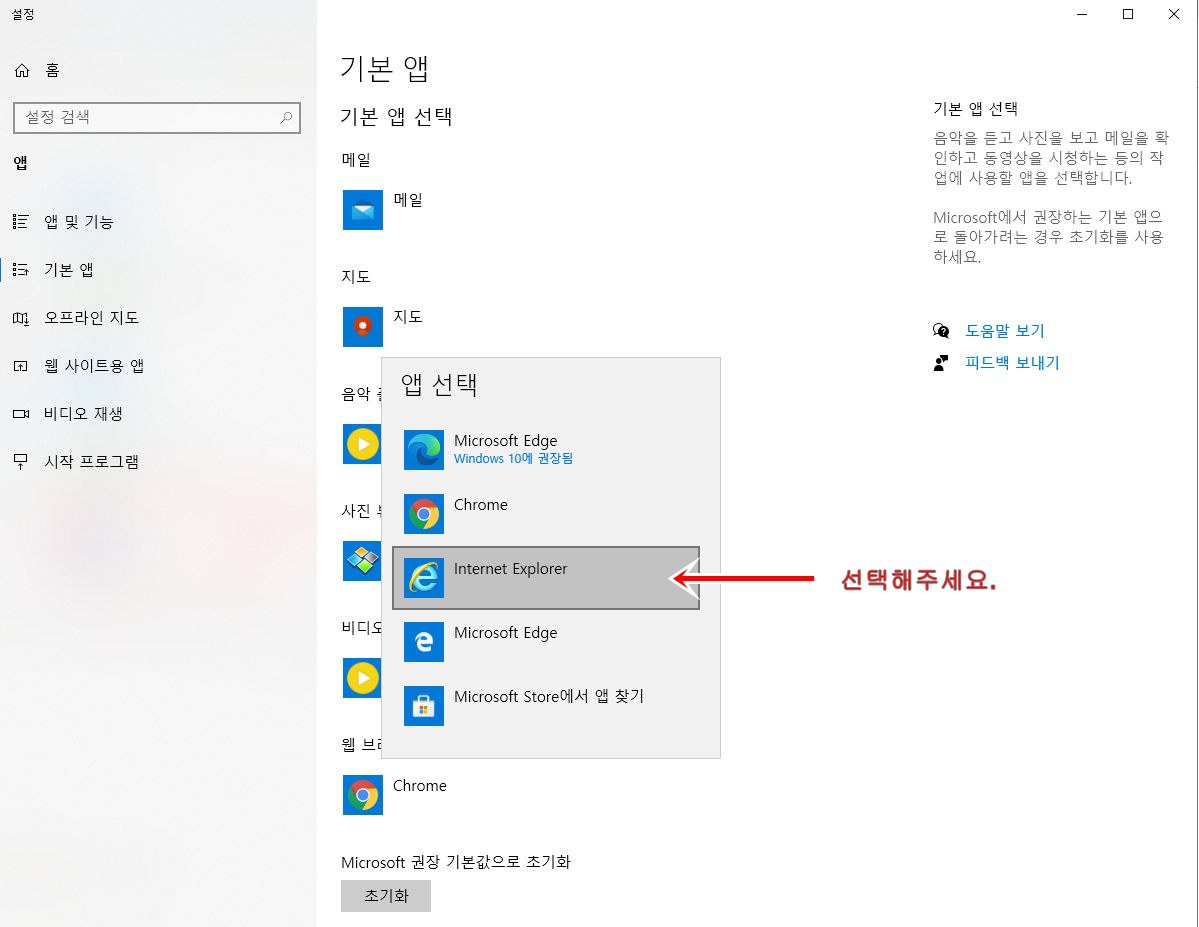Click the Apps for websites sidebar icon

click(21, 366)
